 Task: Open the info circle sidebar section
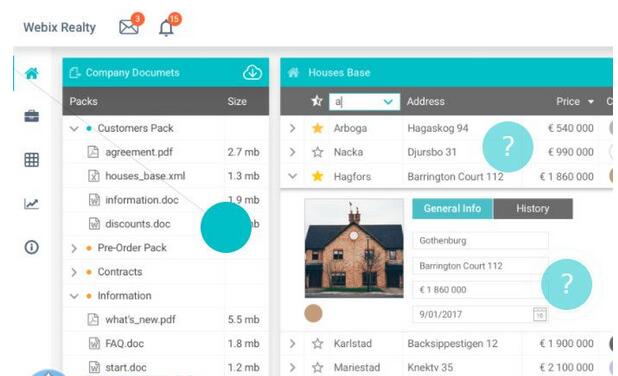tap(32, 247)
